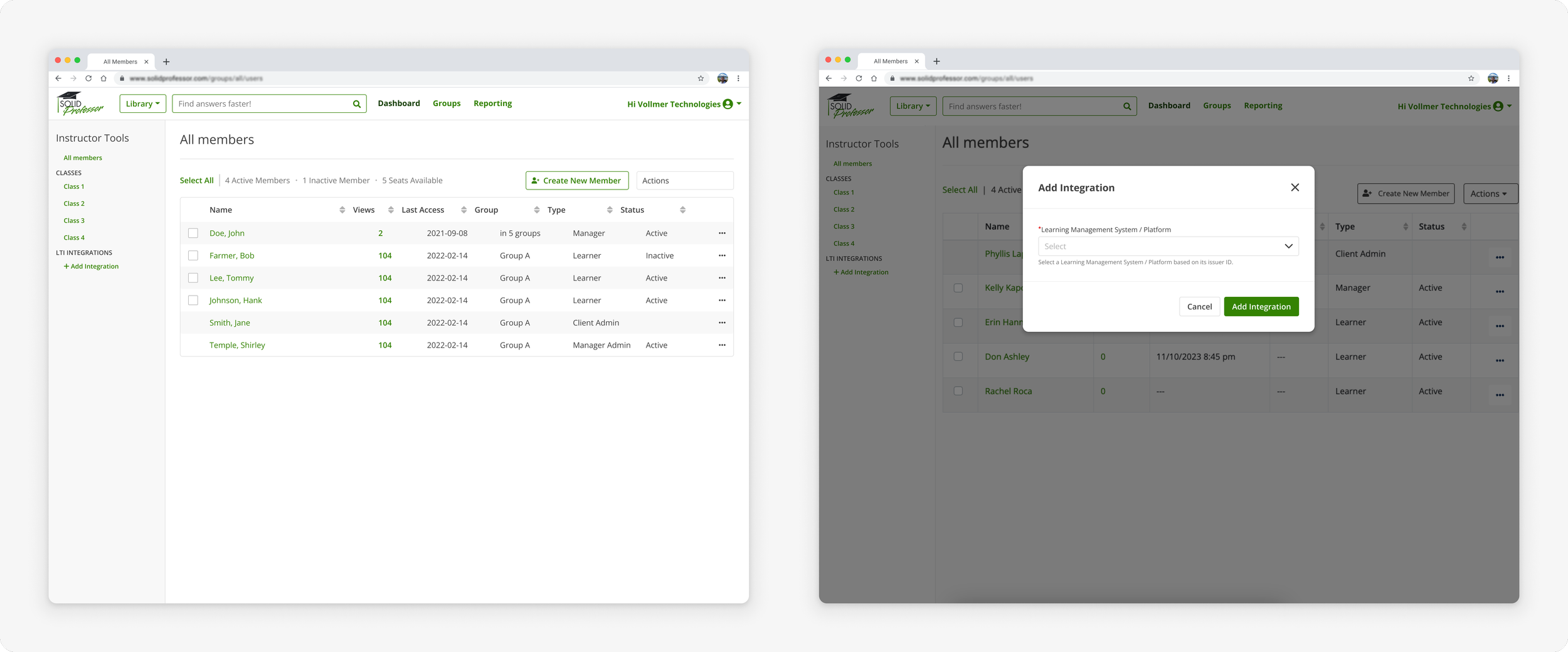The width and height of the screenshot is (1568, 652).
Task: Open Hi Vollmer Technologies menu, right window
Action: 1454,107
